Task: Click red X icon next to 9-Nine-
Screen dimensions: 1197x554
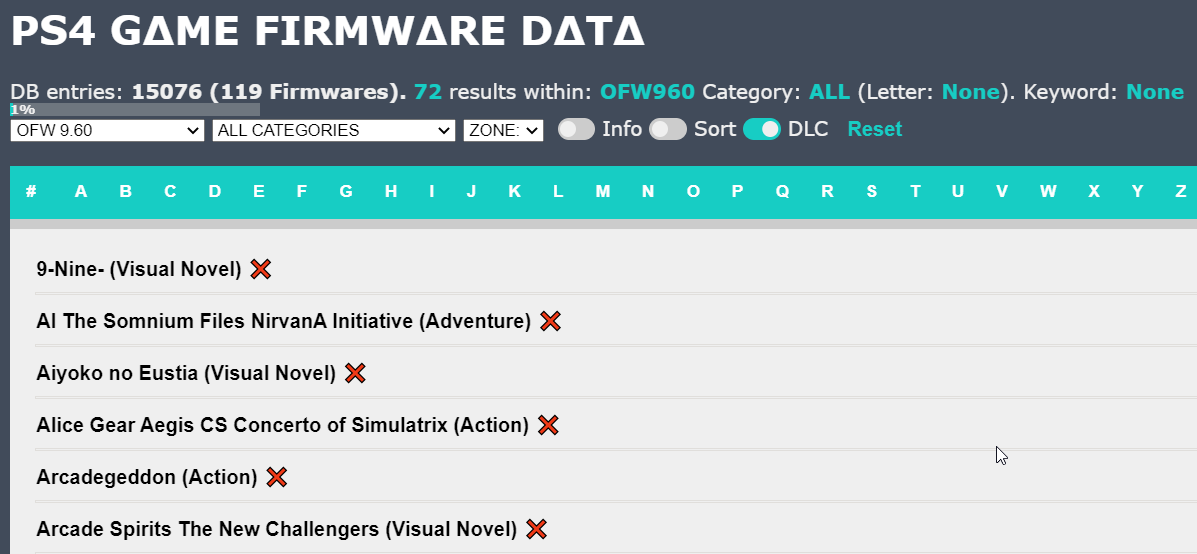Action: coord(261,269)
